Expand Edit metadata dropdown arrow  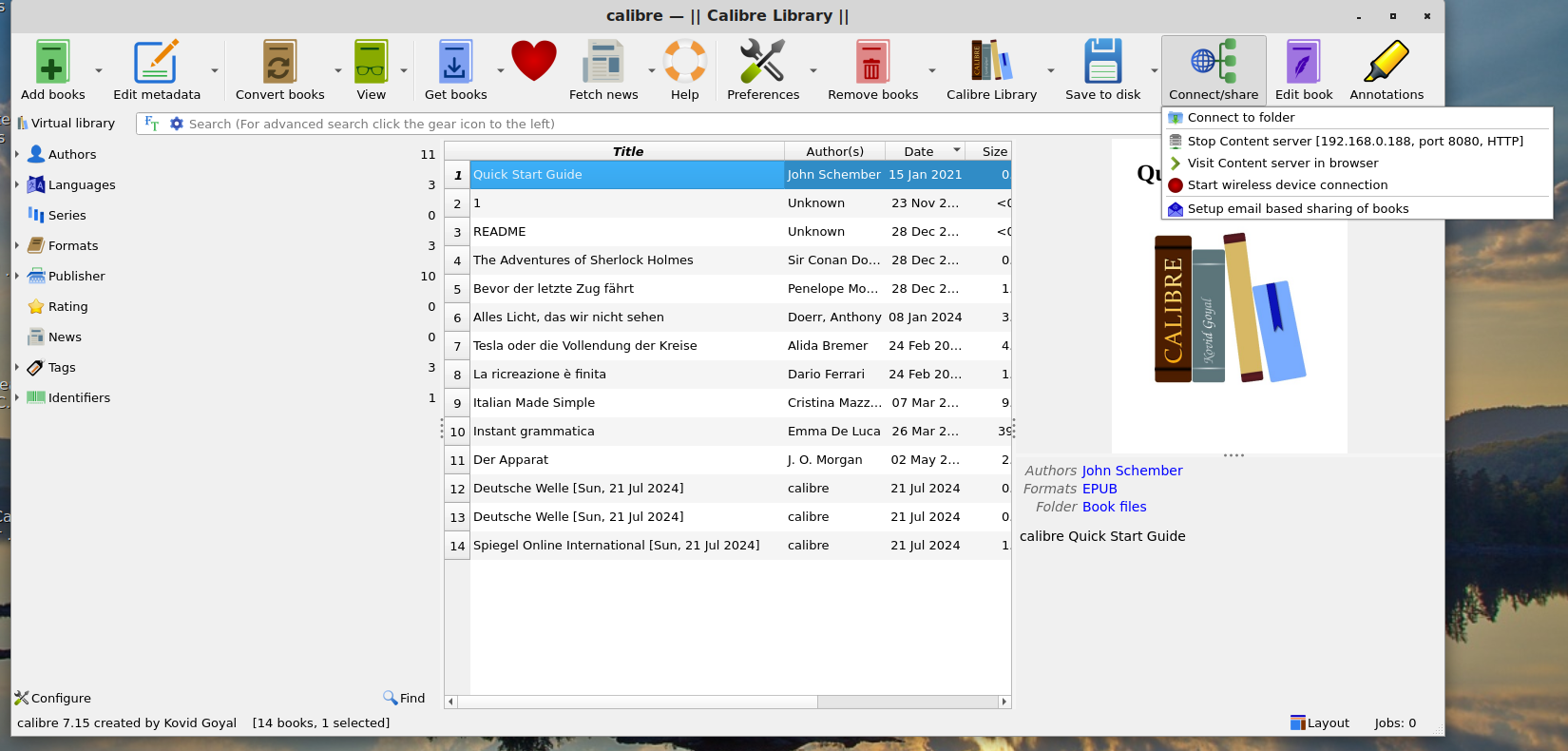click(215, 70)
